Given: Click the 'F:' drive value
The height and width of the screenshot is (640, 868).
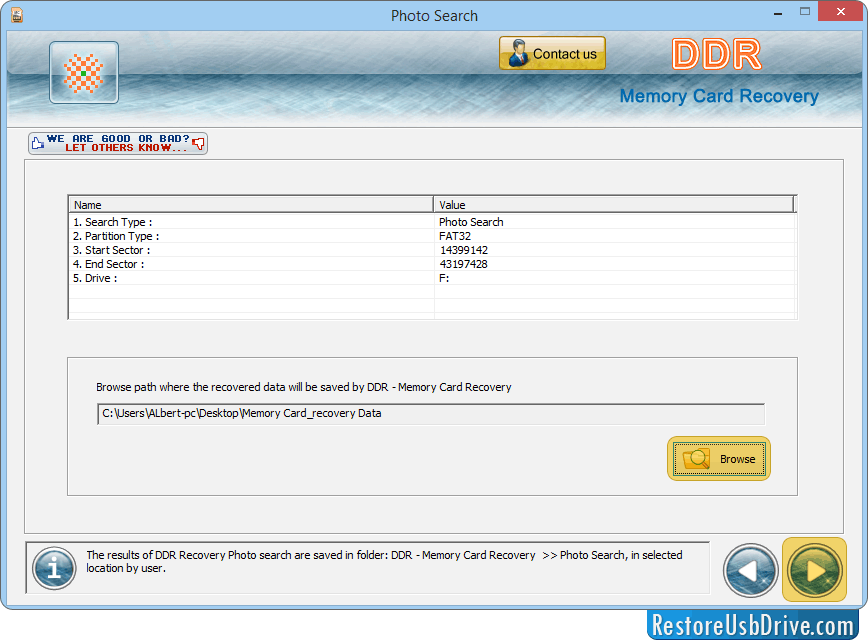Looking at the screenshot, I should pos(444,278).
